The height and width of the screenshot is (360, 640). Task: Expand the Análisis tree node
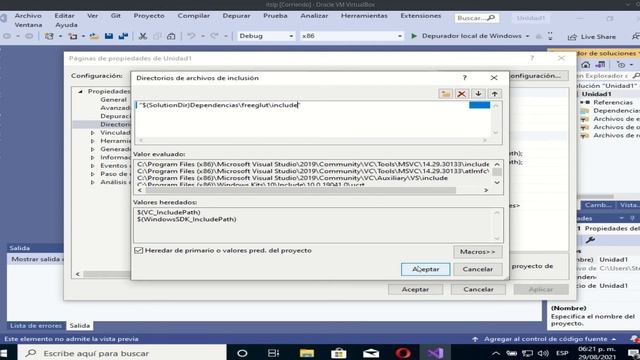coord(93,182)
